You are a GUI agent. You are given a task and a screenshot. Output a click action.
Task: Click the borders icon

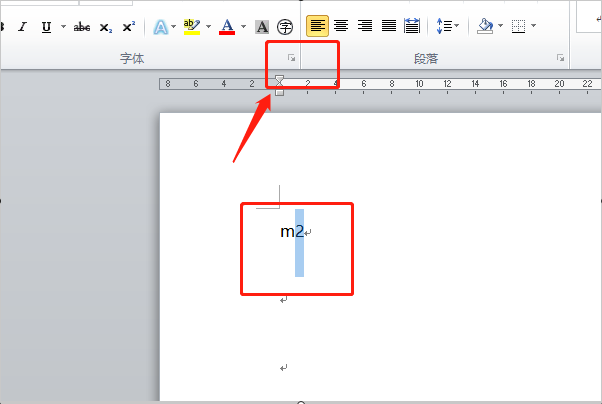point(518,26)
